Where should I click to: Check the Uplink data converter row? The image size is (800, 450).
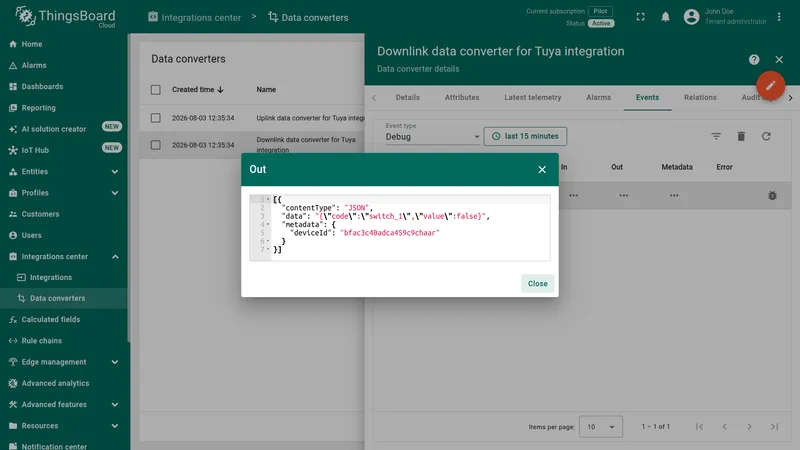156,118
